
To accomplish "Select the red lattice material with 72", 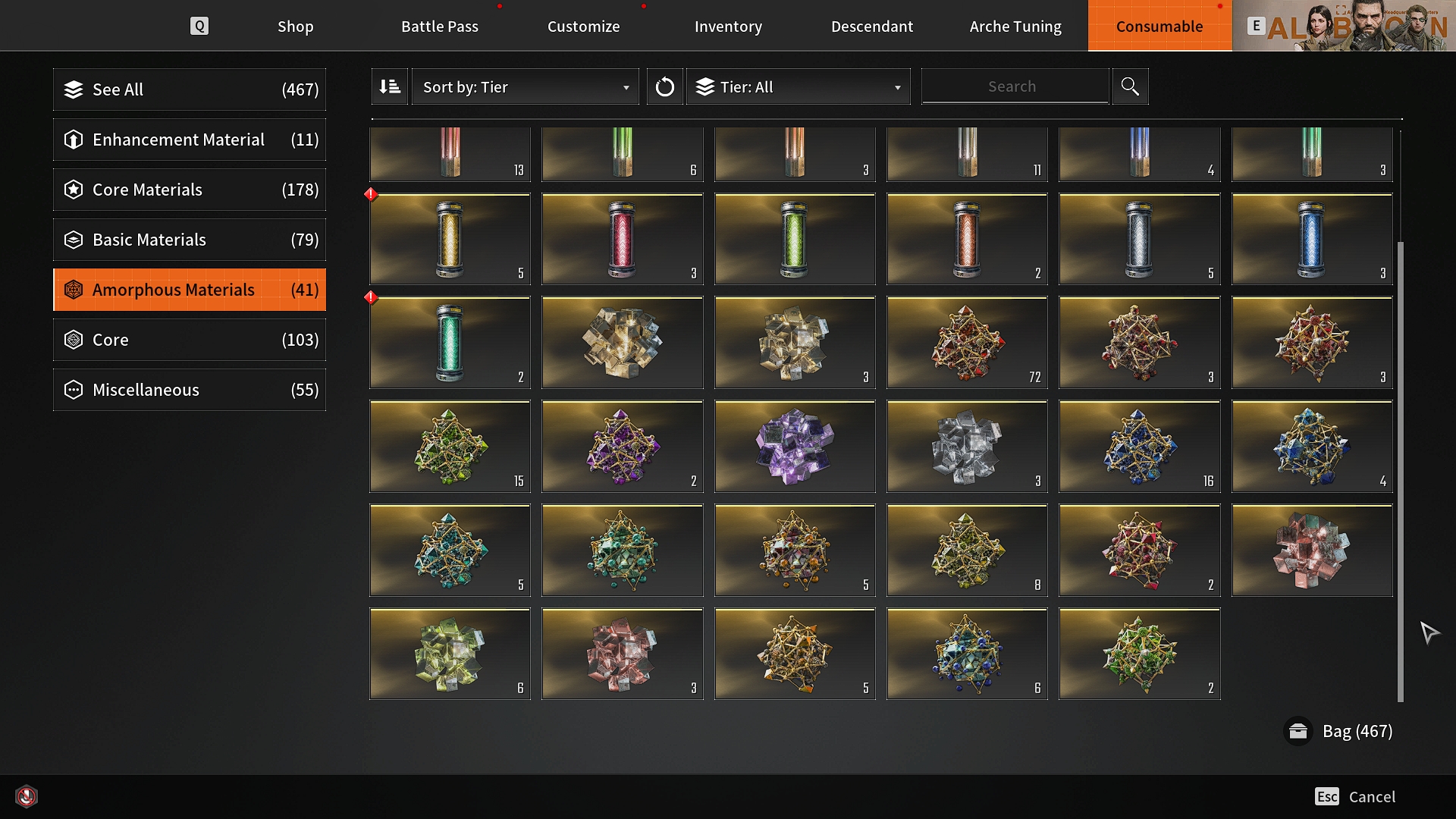I will (967, 343).
